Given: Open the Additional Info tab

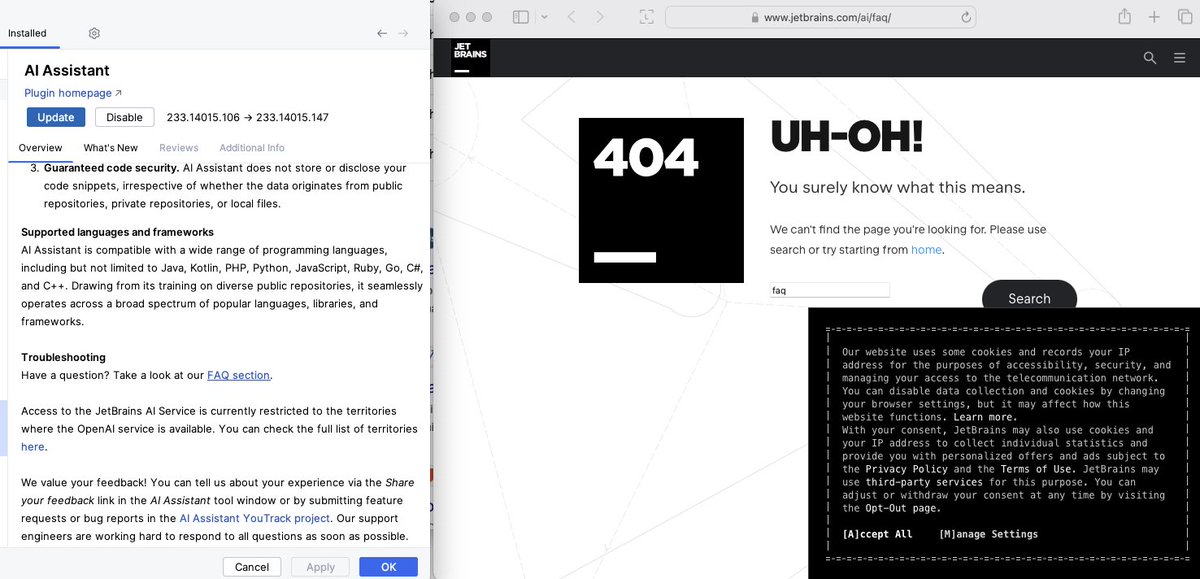Looking at the screenshot, I should point(252,148).
